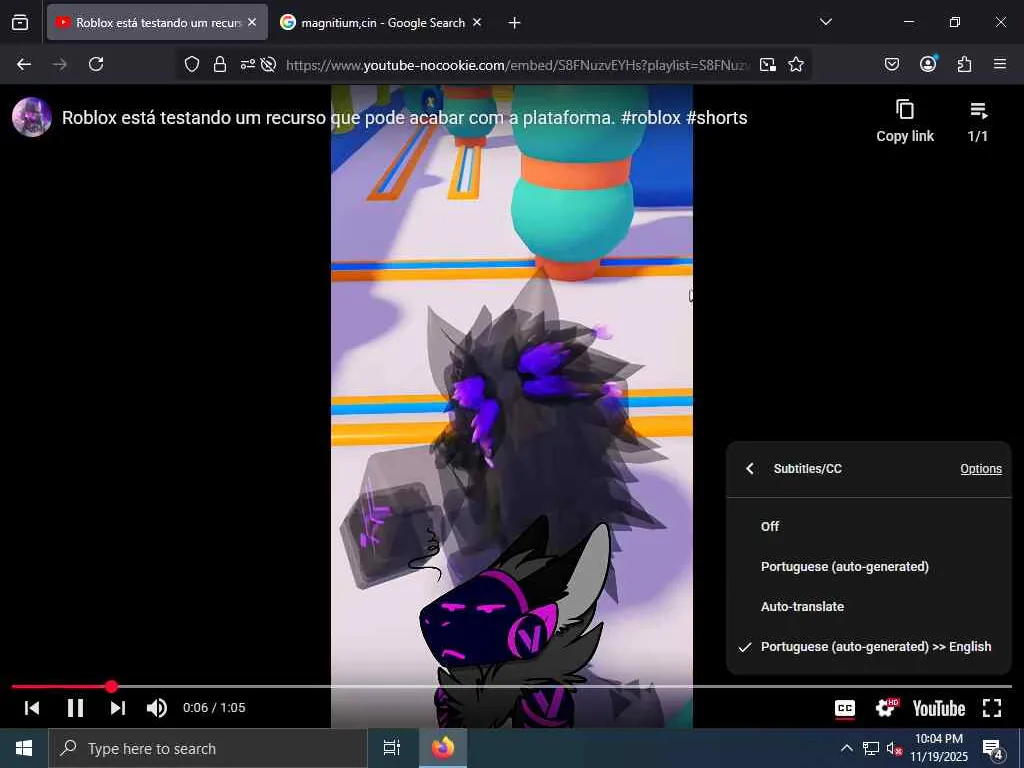
Task: Reload the current page
Action: (x=96, y=64)
